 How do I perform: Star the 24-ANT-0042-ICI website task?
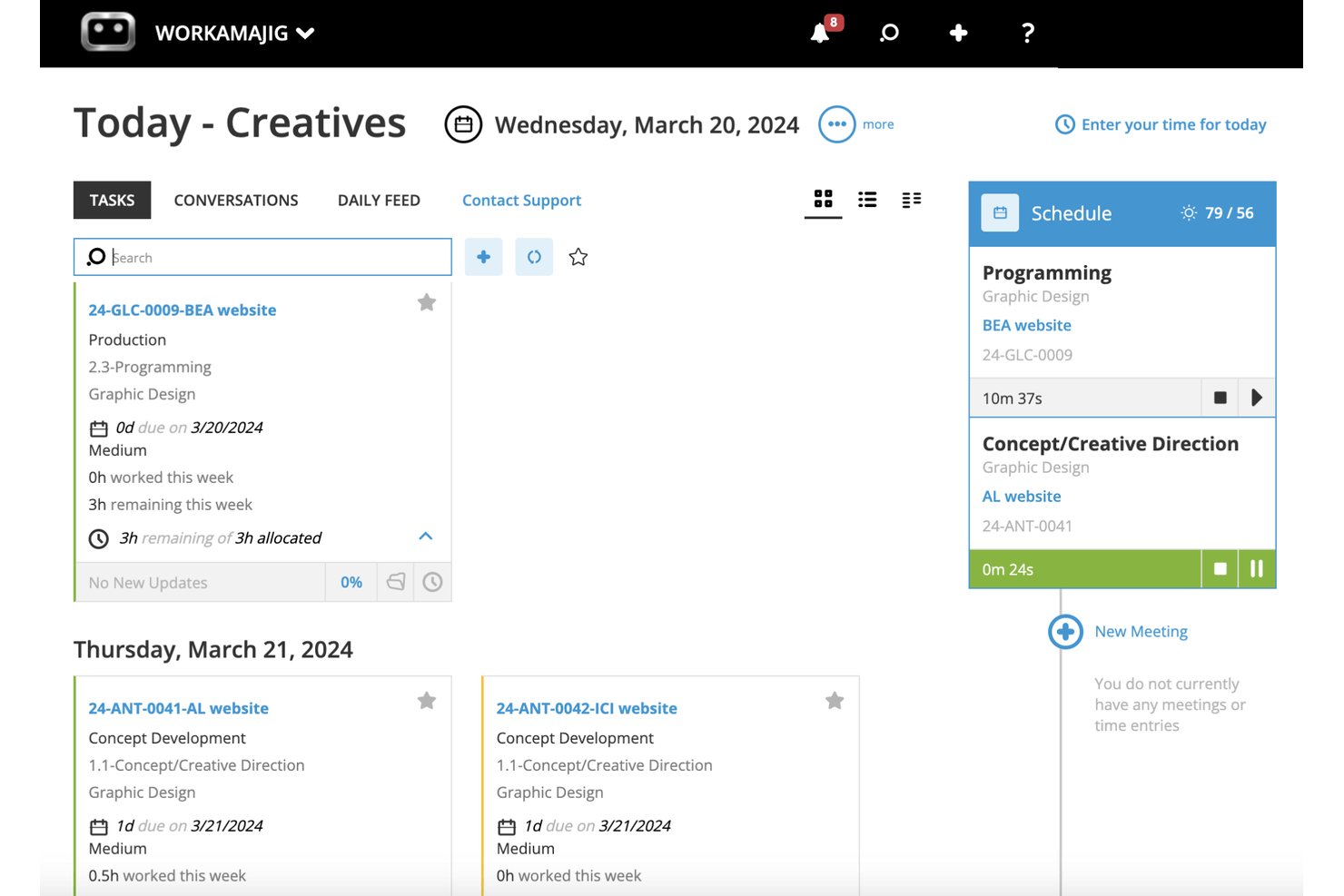pyautogui.click(x=835, y=700)
